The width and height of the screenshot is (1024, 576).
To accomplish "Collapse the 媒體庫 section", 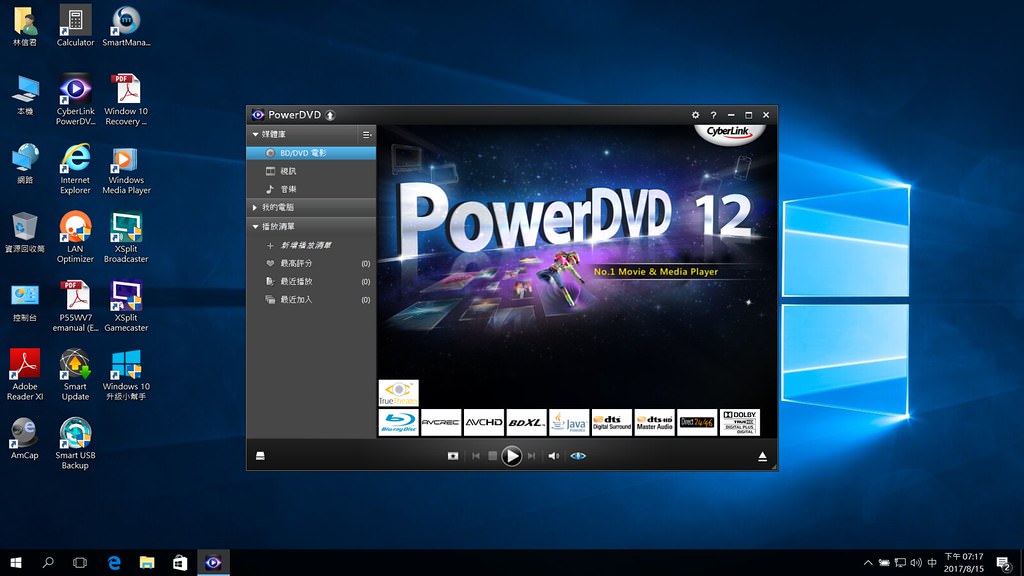I will [255, 135].
